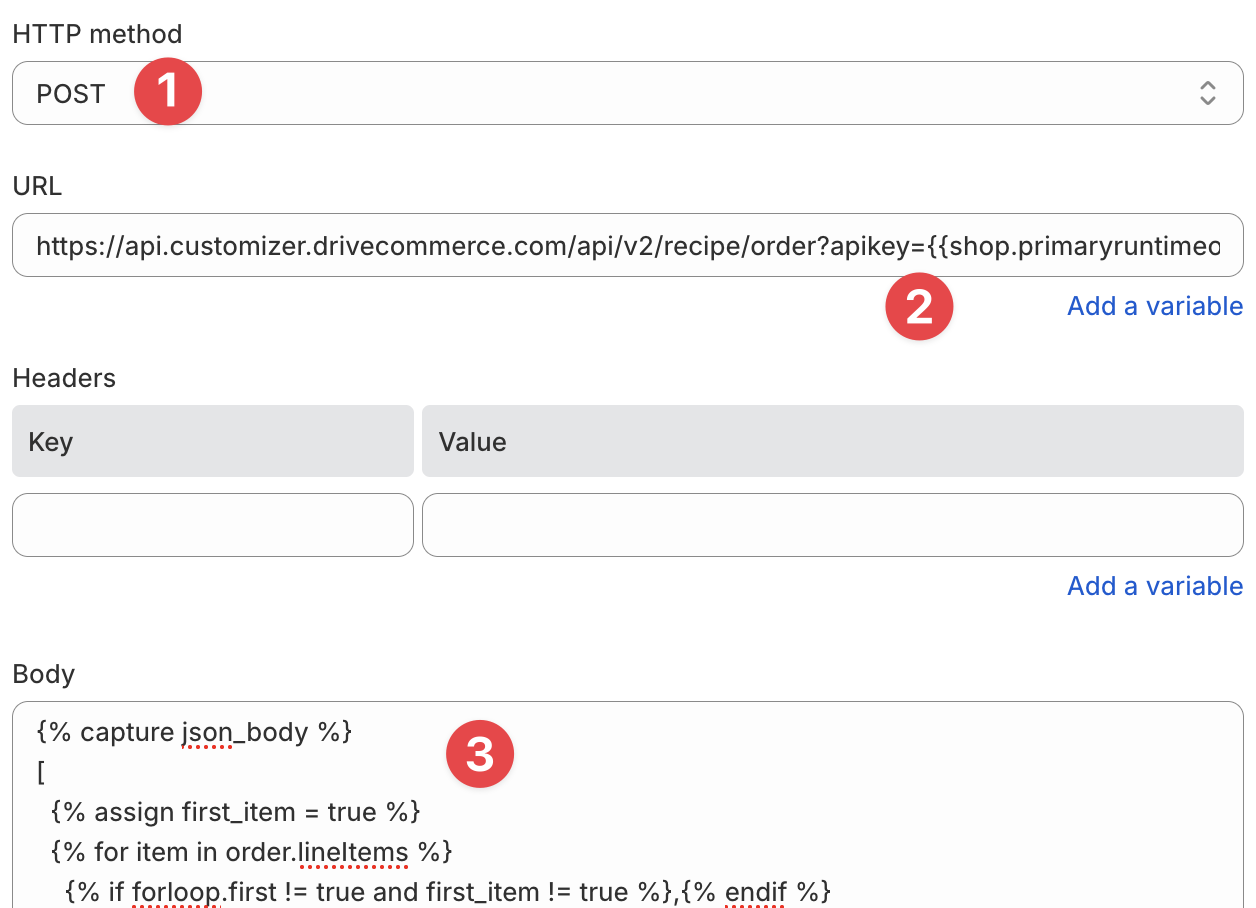
Task: Click the empty header Key input
Action: click(212, 525)
